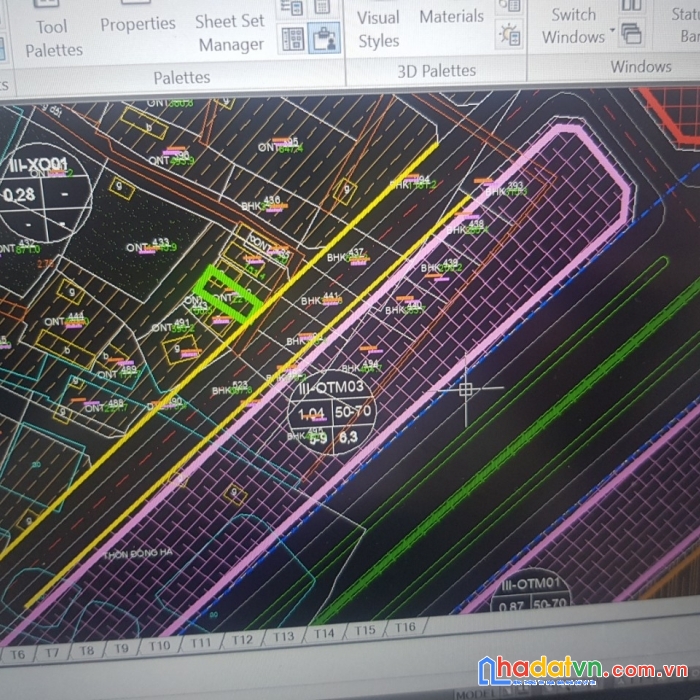Click the highlighted clipboard palette icon
Viewport: 700px width, 700px height.
tap(325, 38)
